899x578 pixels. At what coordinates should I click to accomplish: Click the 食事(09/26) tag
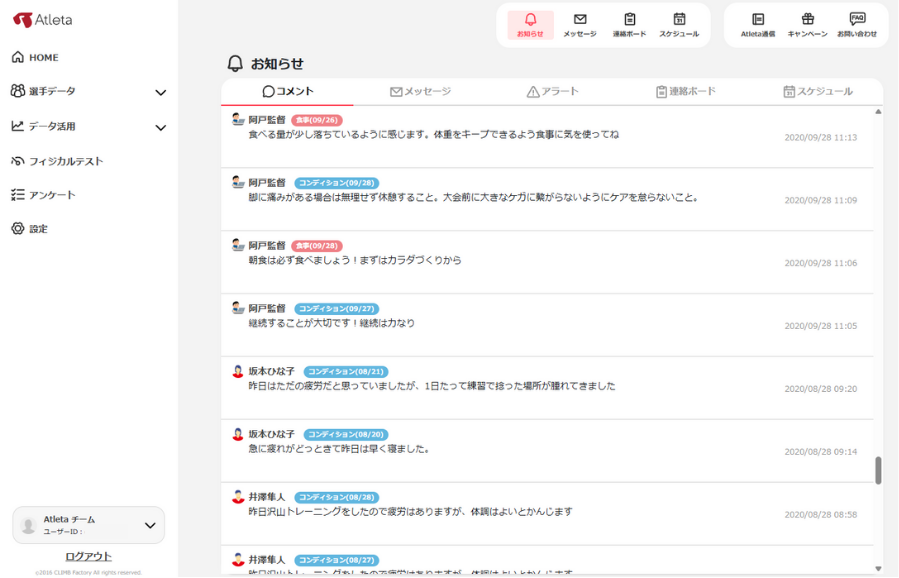317,120
